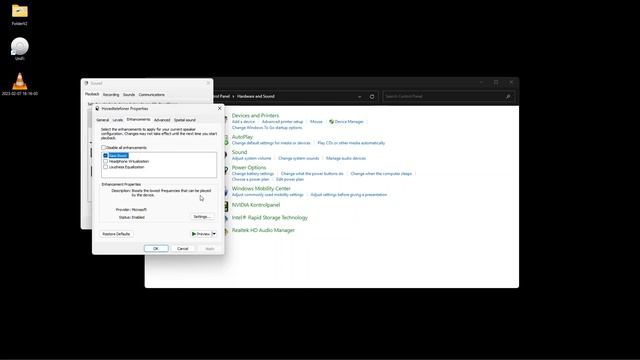
Task: Open the Advanced tab in Properties
Action: (162, 120)
